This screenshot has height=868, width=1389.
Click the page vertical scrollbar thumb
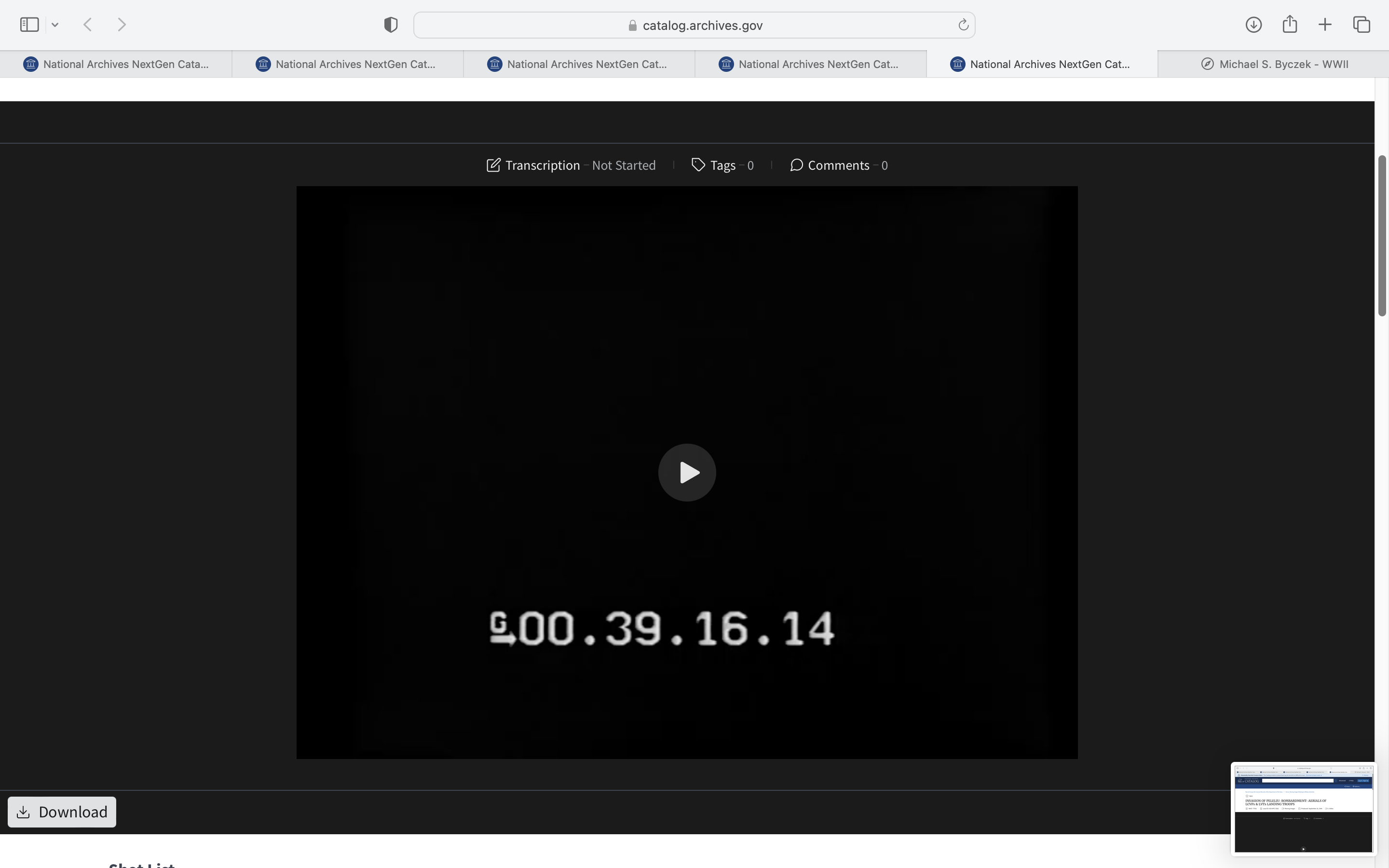(x=1382, y=235)
